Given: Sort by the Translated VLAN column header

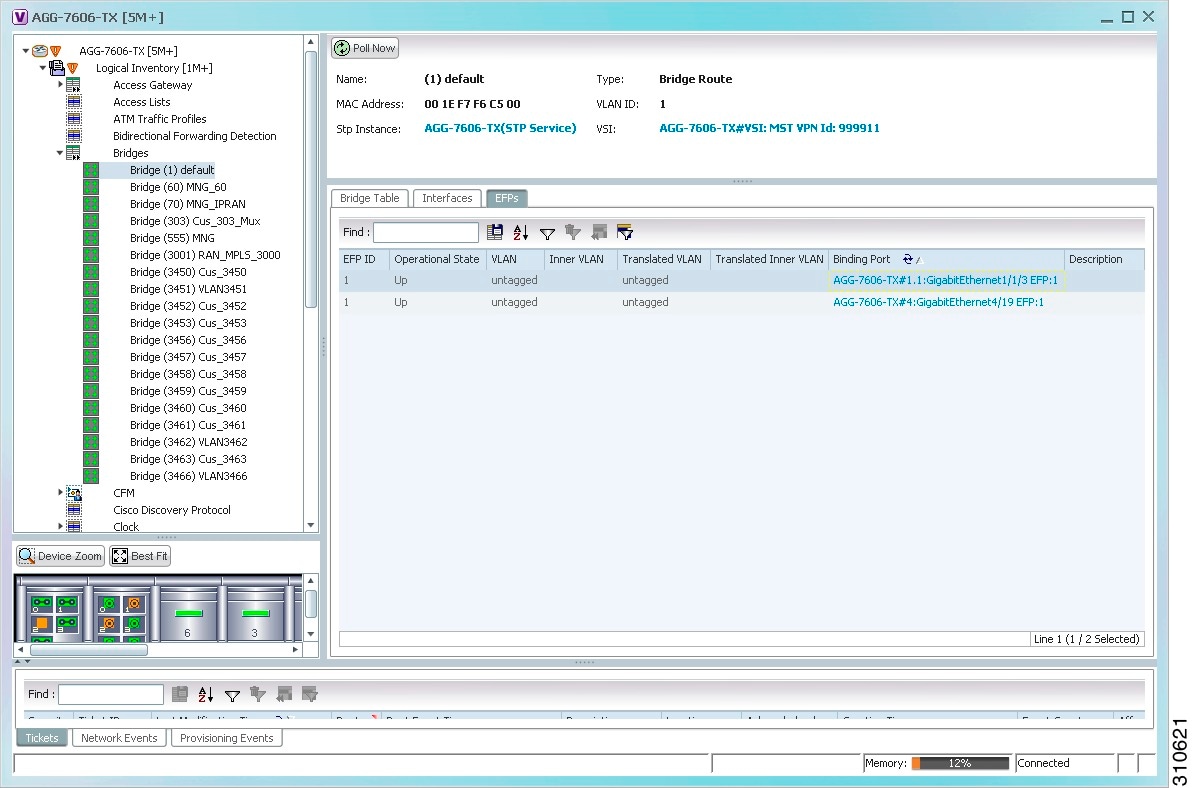Looking at the screenshot, I should (662, 259).
